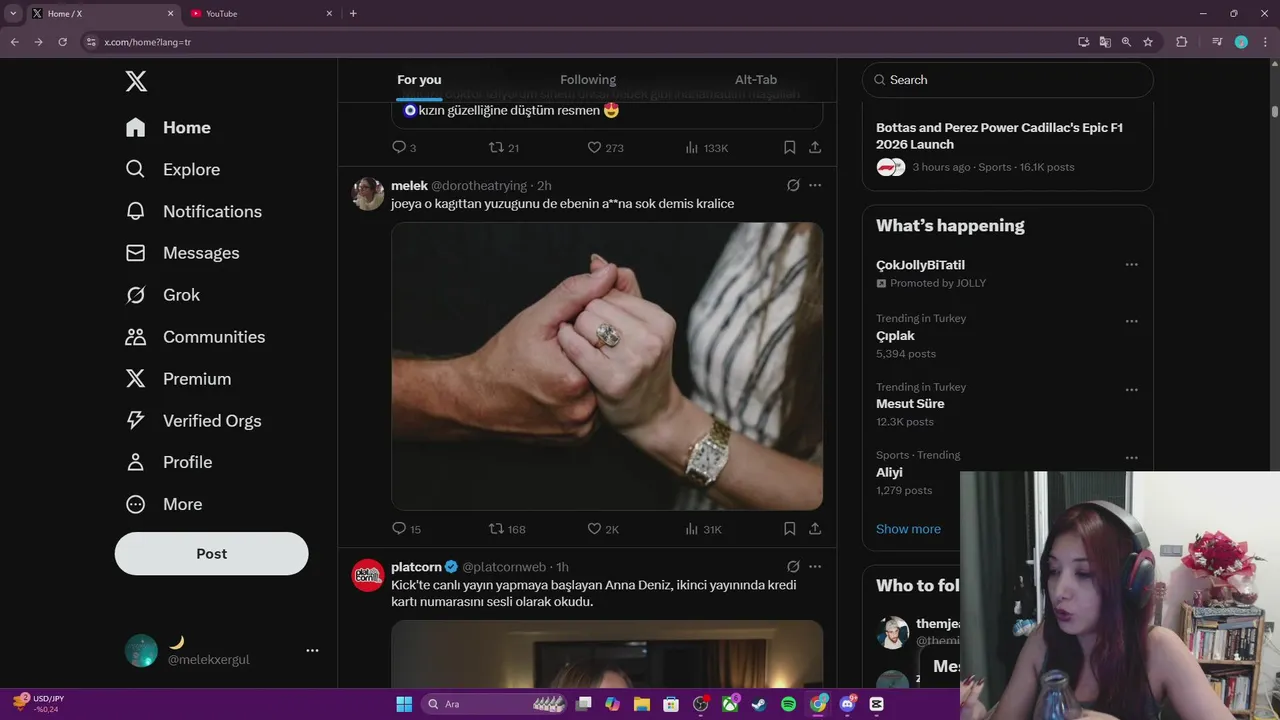Open the ring hands photo
The width and height of the screenshot is (1280, 720).
click(x=607, y=366)
